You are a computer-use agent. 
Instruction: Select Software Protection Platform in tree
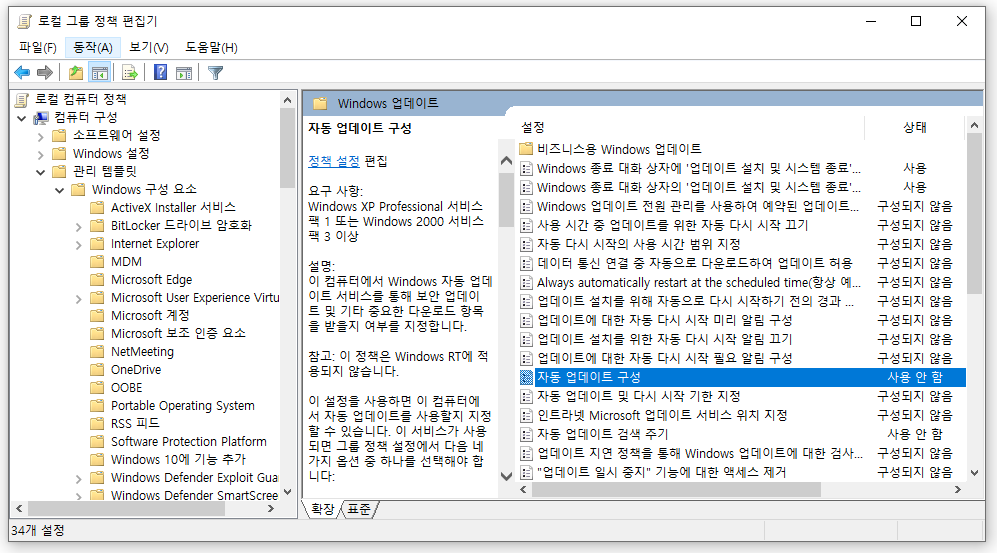click(188, 442)
